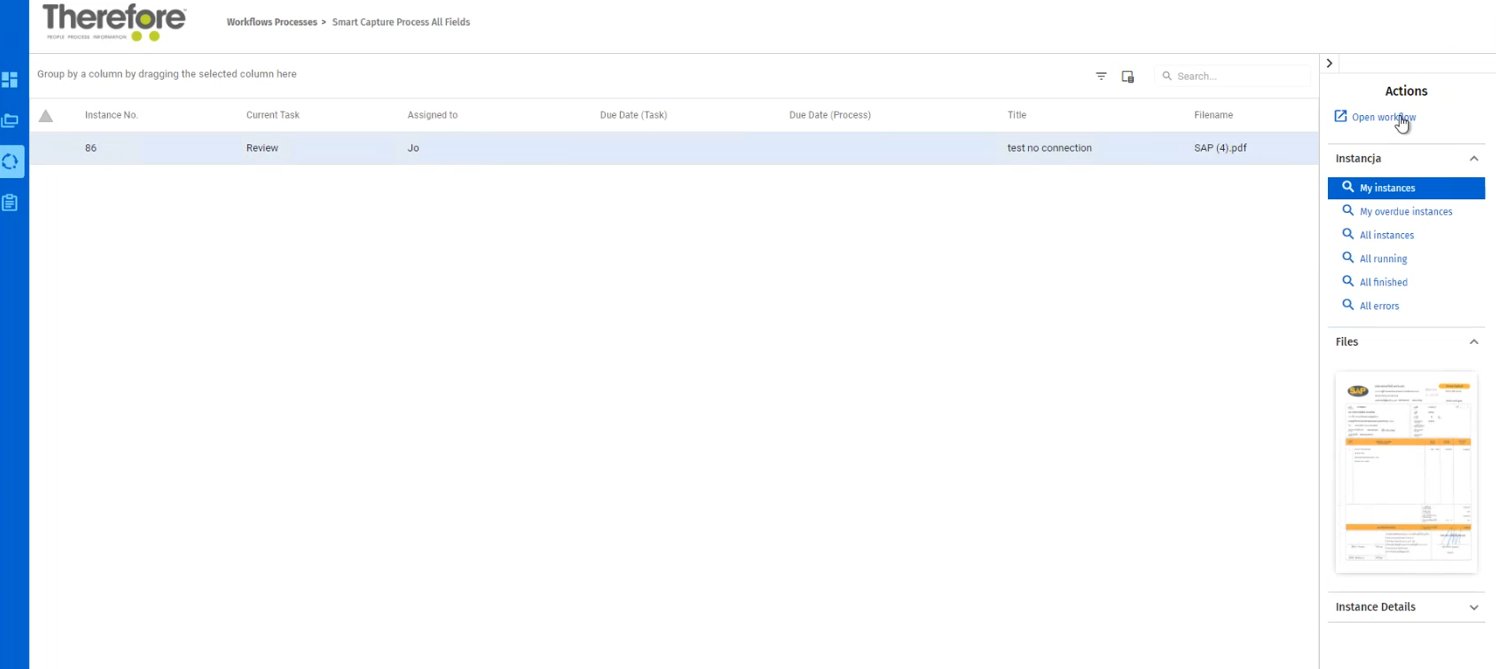Image resolution: width=1496 pixels, height=669 pixels.
Task: Click the filter rows icon
Action: pyautogui.click(x=1101, y=76)
